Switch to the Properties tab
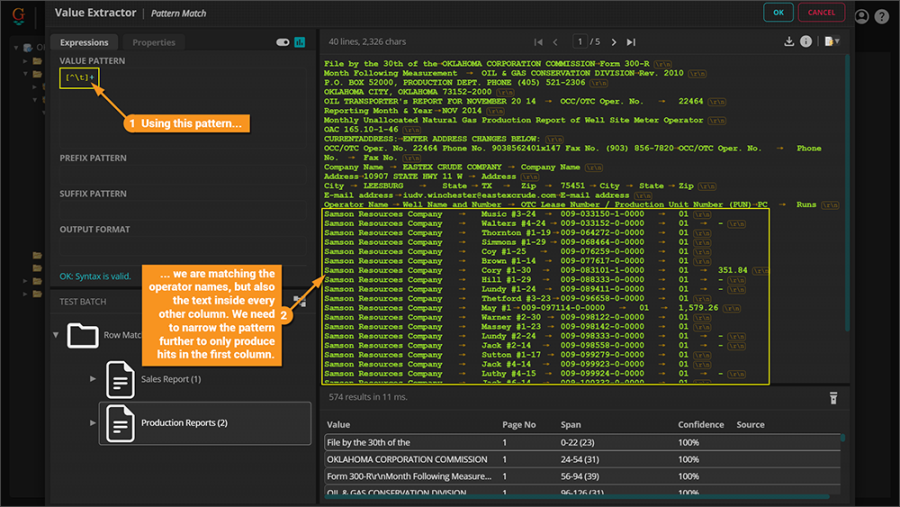This screenshot has width=900, height=507. (153, 42)
